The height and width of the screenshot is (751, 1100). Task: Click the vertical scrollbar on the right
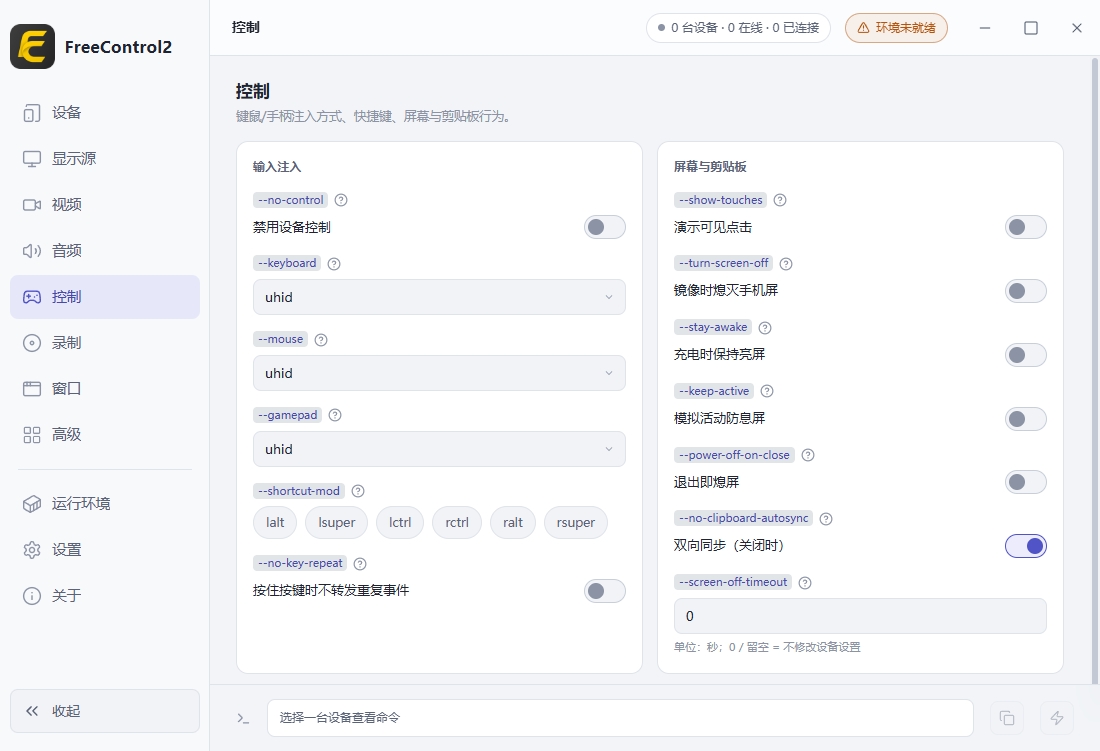point(1094,370)
